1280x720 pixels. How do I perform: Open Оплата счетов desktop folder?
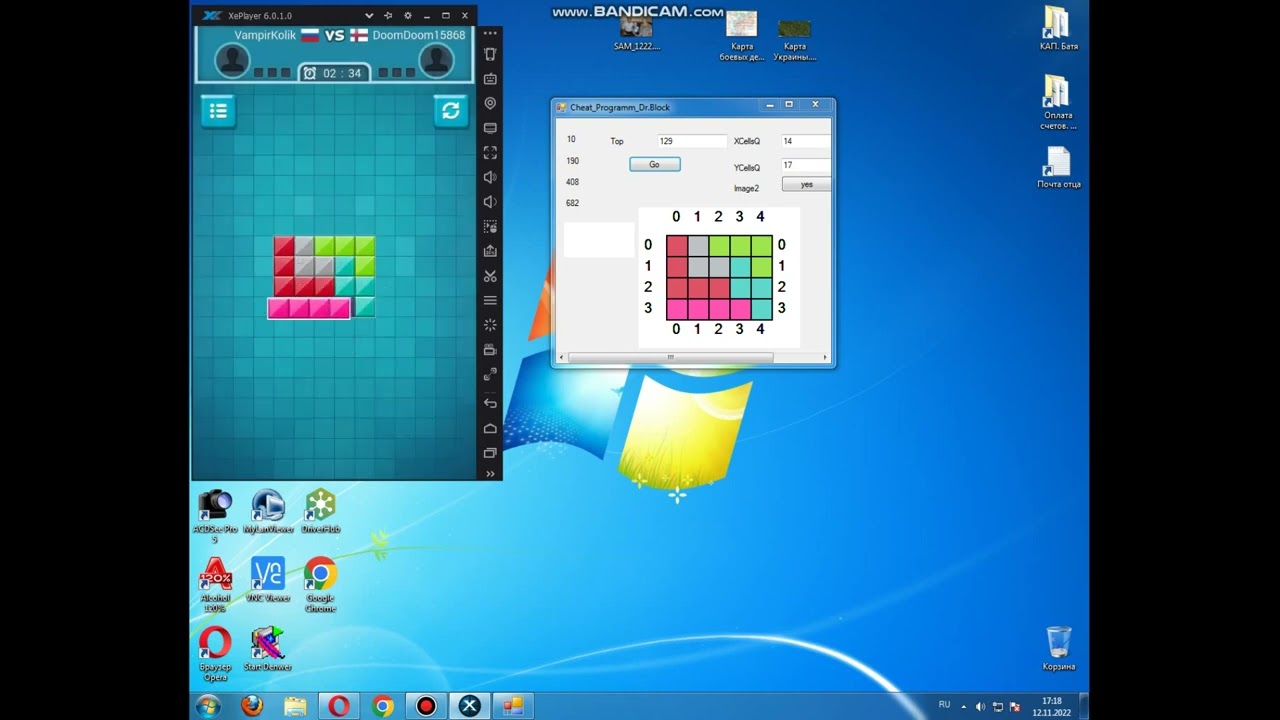1058,103
